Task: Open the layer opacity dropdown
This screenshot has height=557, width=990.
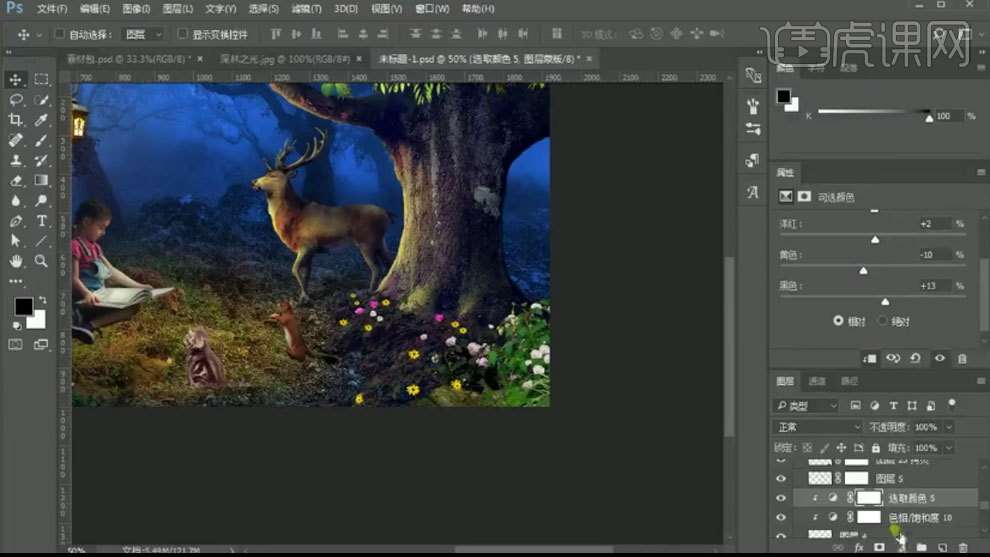Action: pos(949,427)
